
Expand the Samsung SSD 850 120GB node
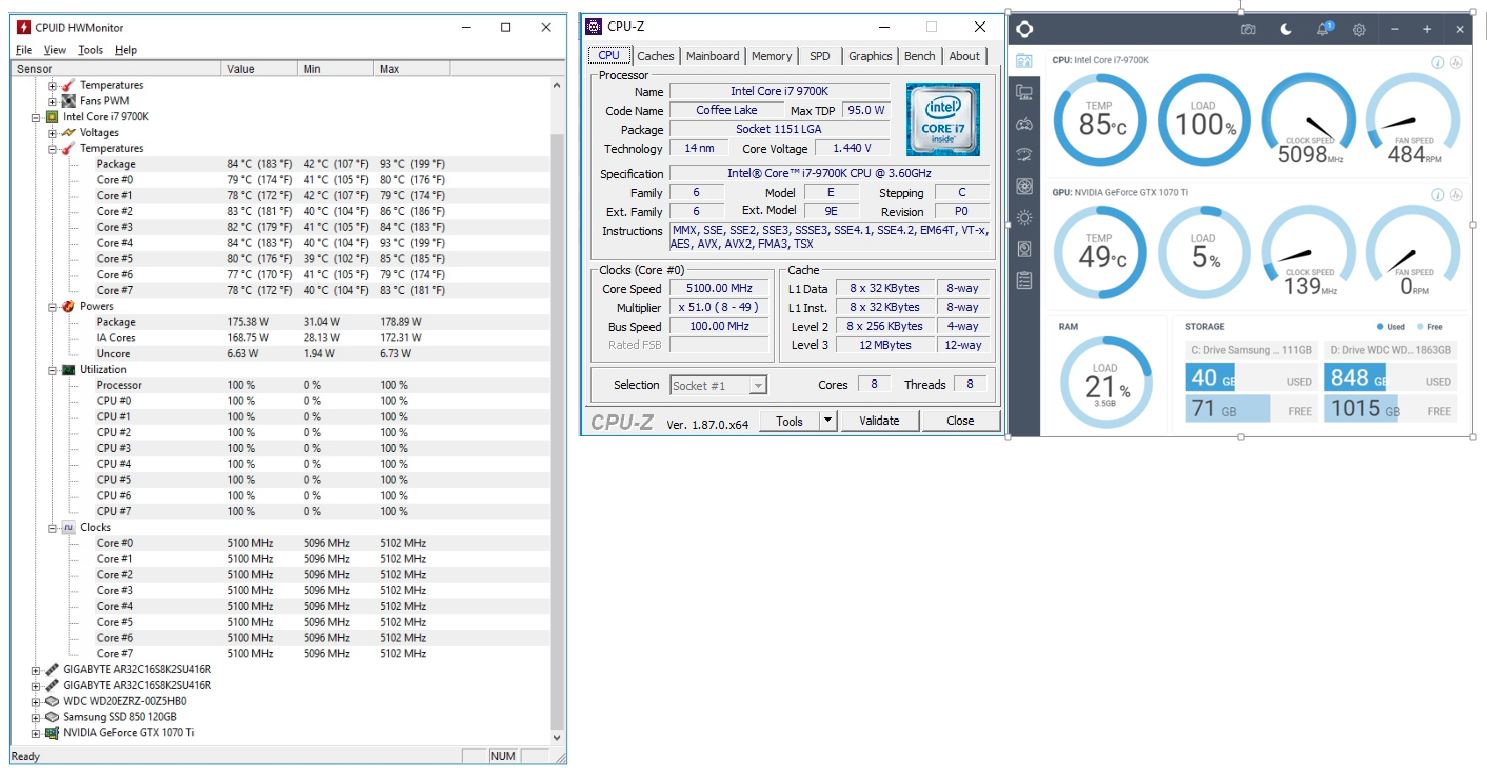click(x=36, y=717)
